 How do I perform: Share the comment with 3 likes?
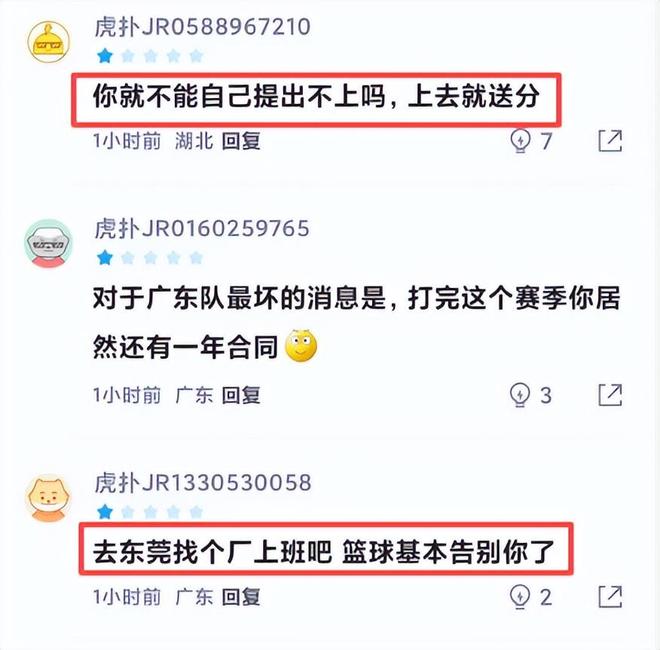point(610,395)
